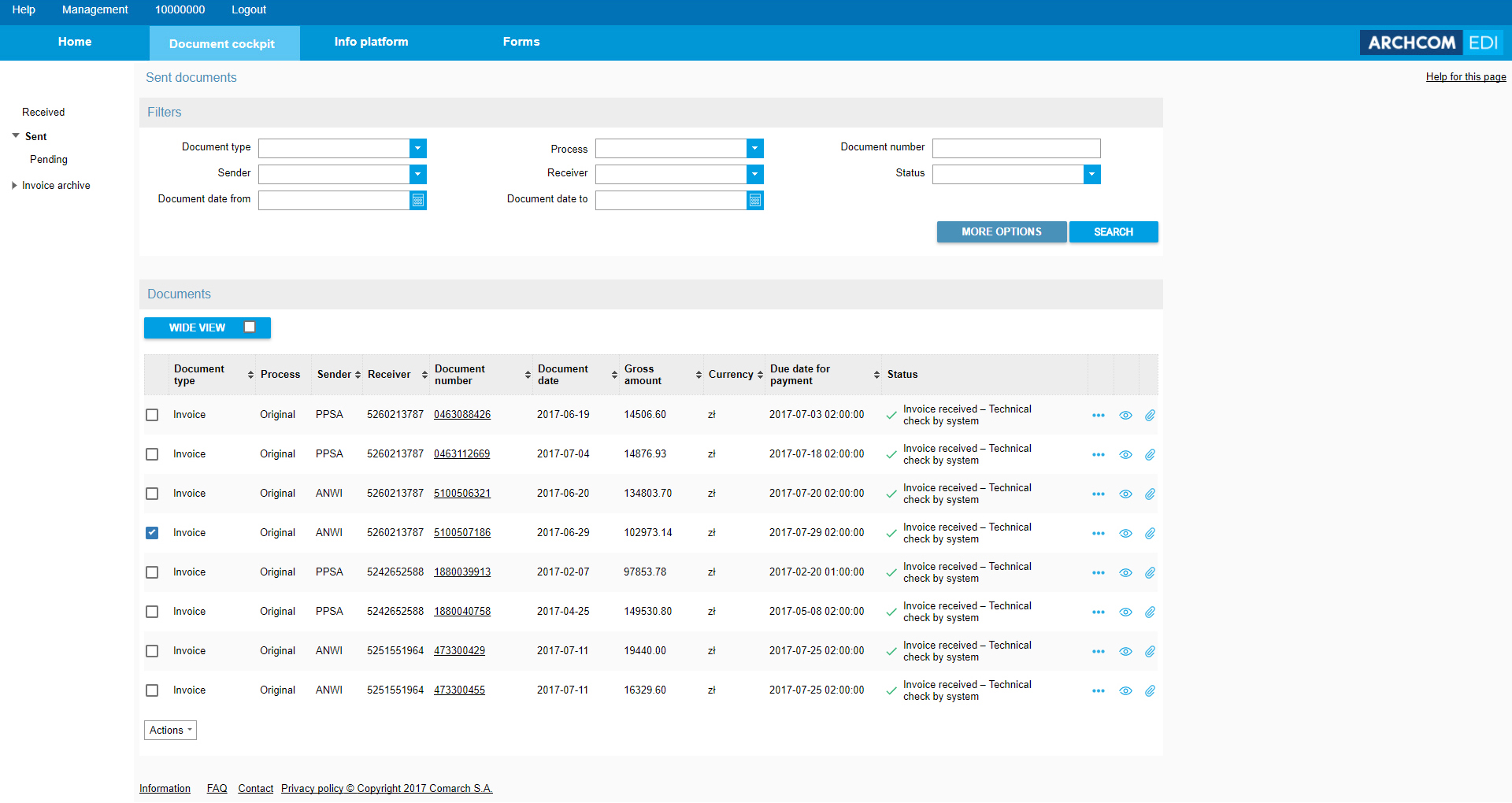
Task: Open three-dot menu for invoice 473300429
Action: (1099, 652)
